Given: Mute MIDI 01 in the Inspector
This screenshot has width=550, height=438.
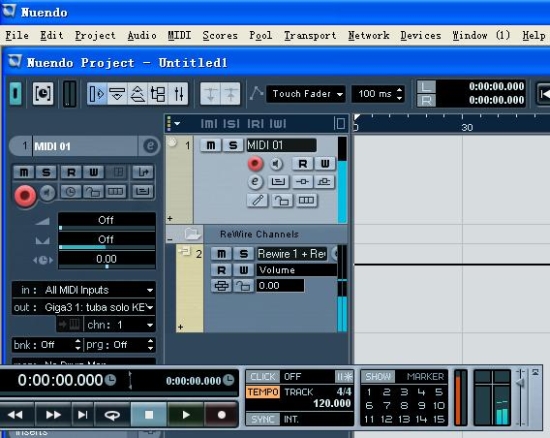Looking at the screenshot, I should 24,172.
